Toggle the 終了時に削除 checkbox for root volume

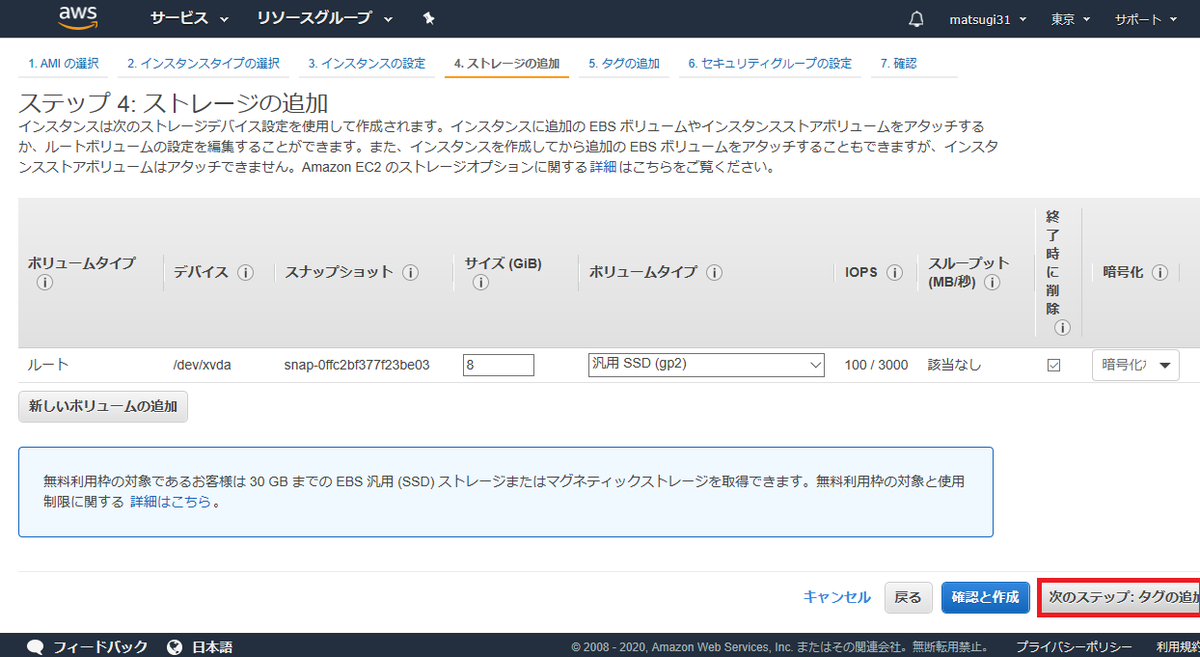[x=1053, y=365]
